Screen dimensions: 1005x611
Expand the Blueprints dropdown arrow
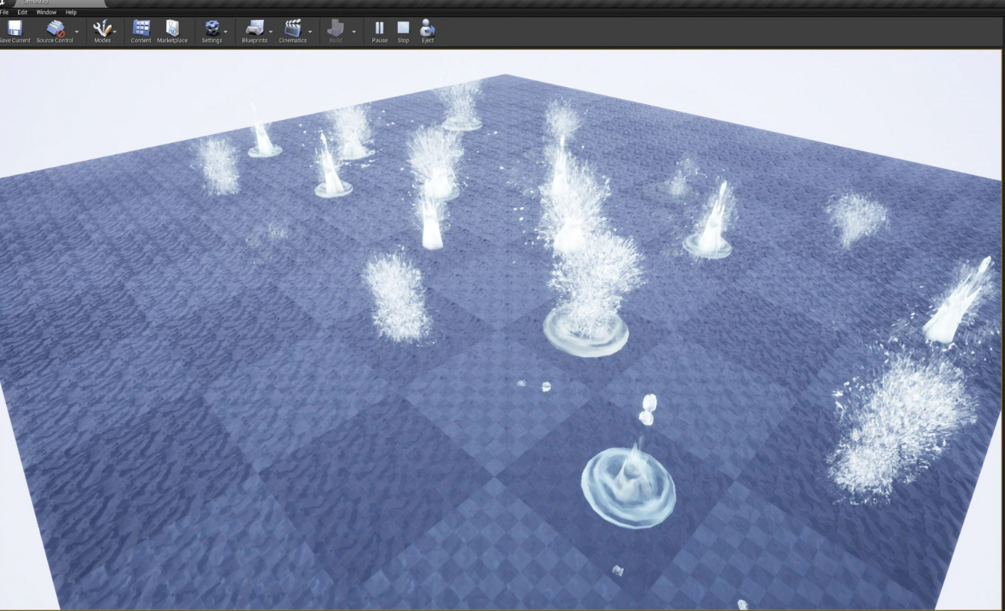270,31
